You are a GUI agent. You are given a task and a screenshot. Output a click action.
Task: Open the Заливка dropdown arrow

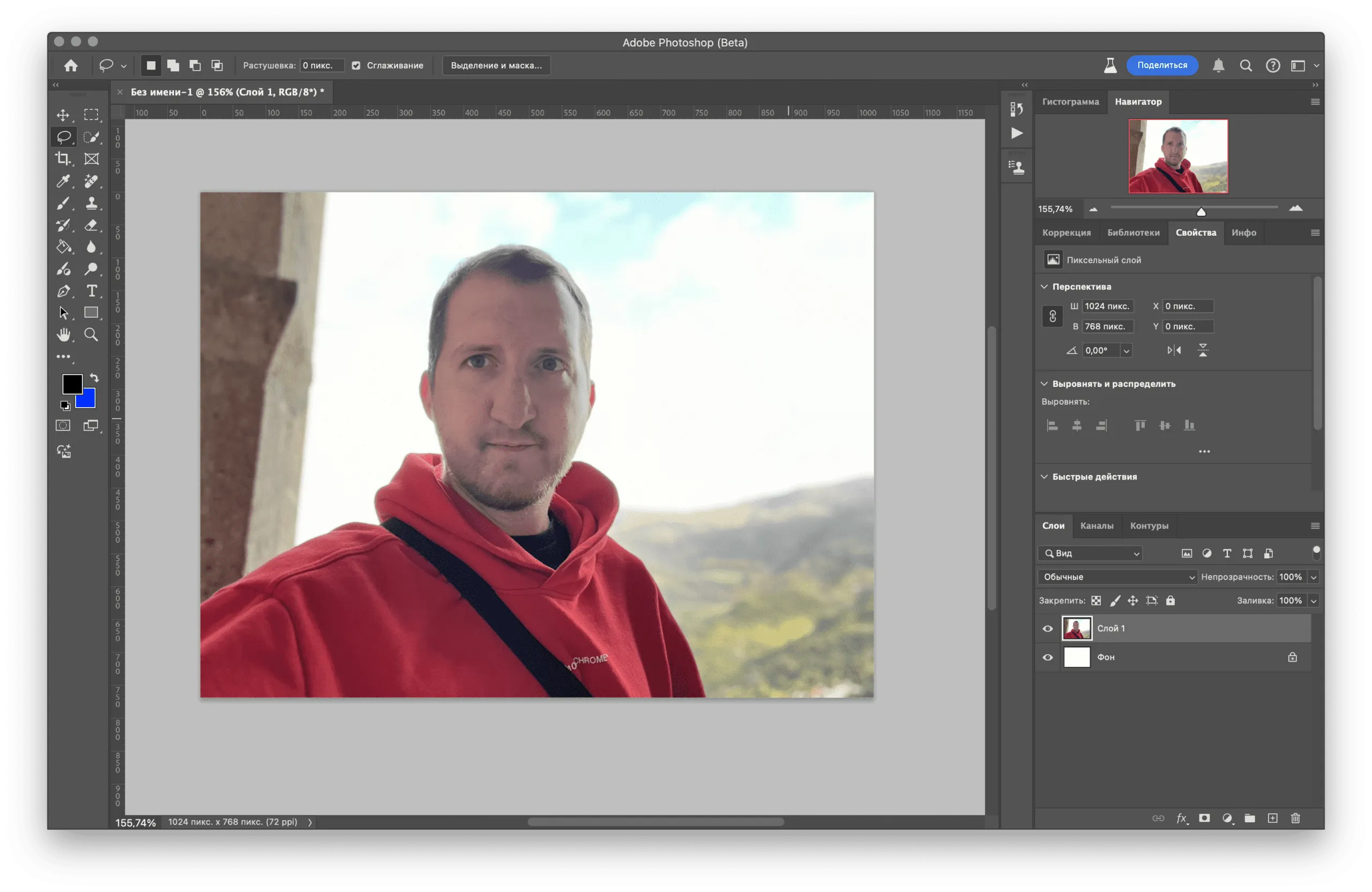click(1313, 601)
